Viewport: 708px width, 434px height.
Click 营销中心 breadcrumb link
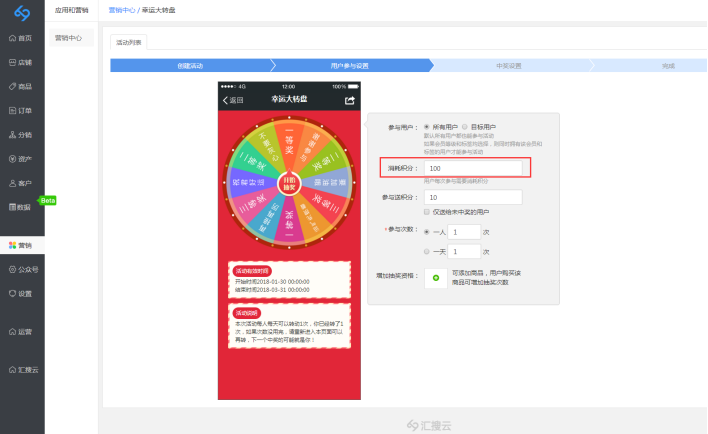120,9
